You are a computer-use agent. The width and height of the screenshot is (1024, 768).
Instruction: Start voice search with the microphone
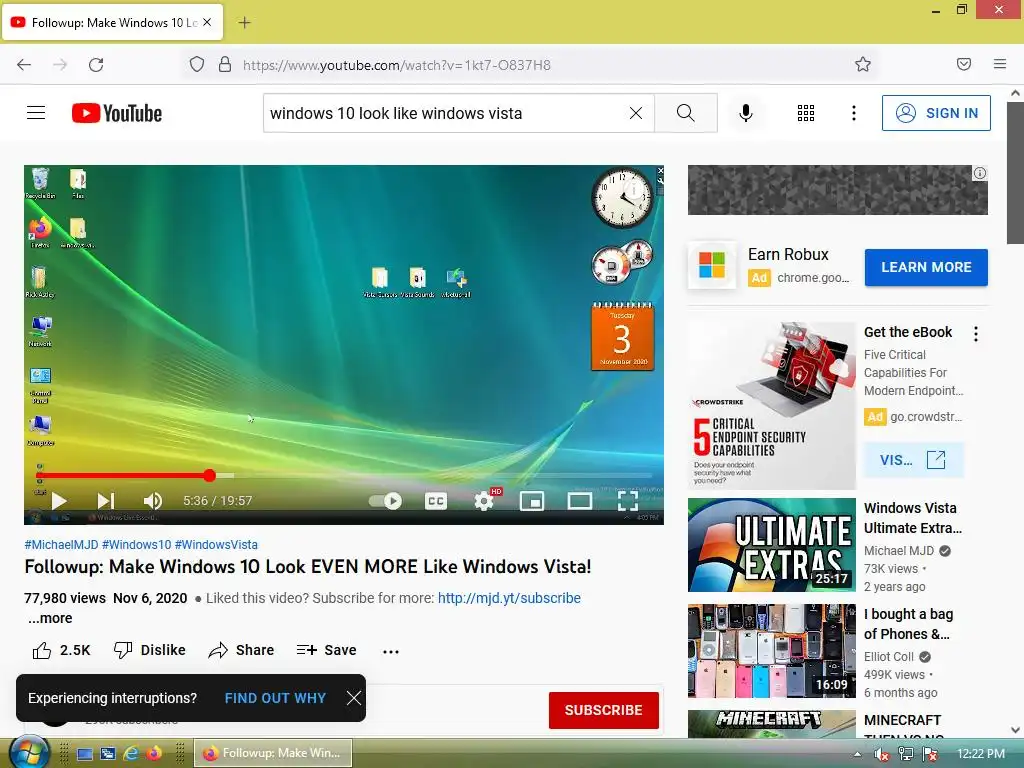click(x=746, y=113)
